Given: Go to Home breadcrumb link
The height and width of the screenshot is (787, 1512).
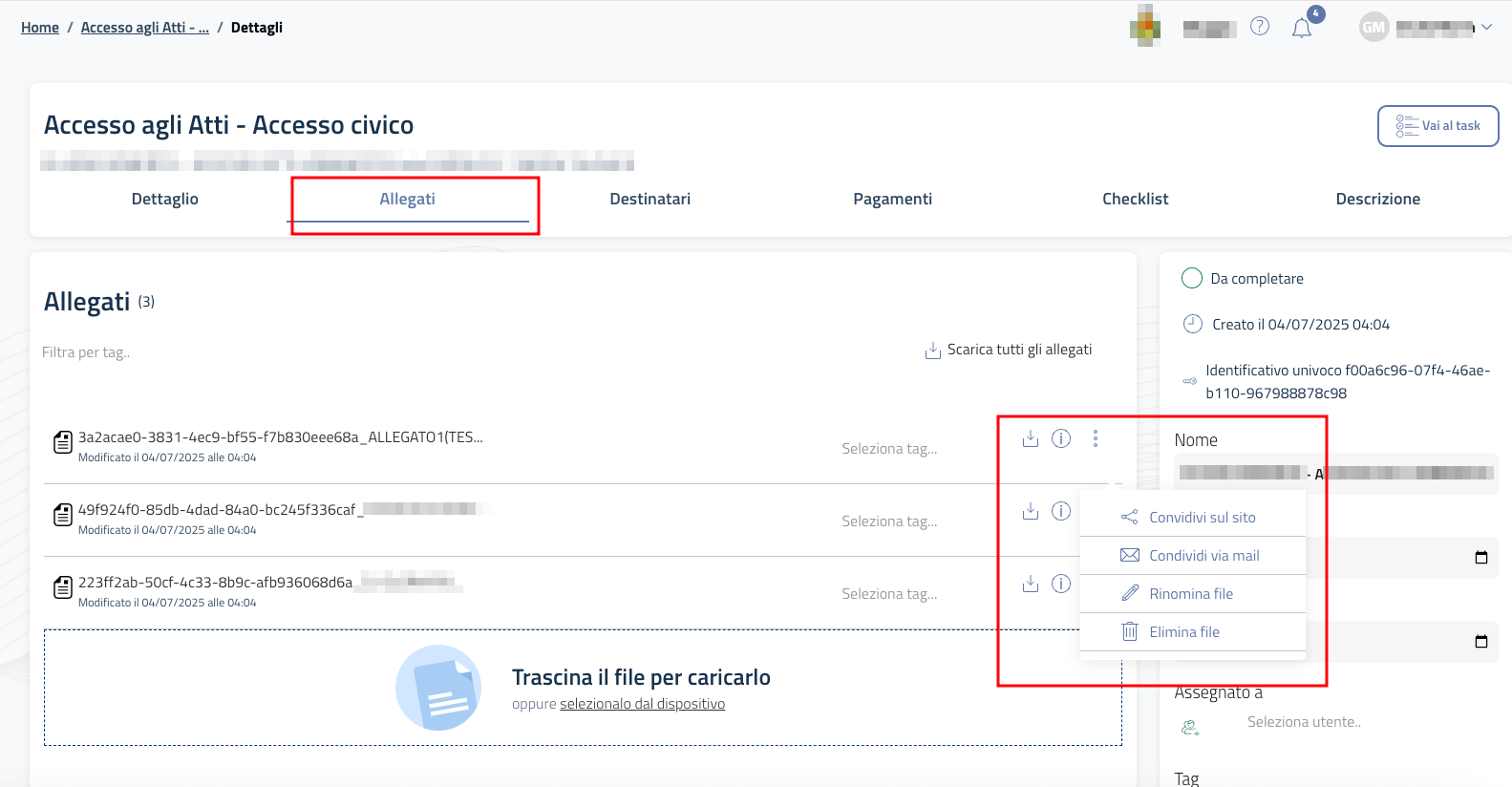Looking at the screenshot, I should click(x=40, y=28).
